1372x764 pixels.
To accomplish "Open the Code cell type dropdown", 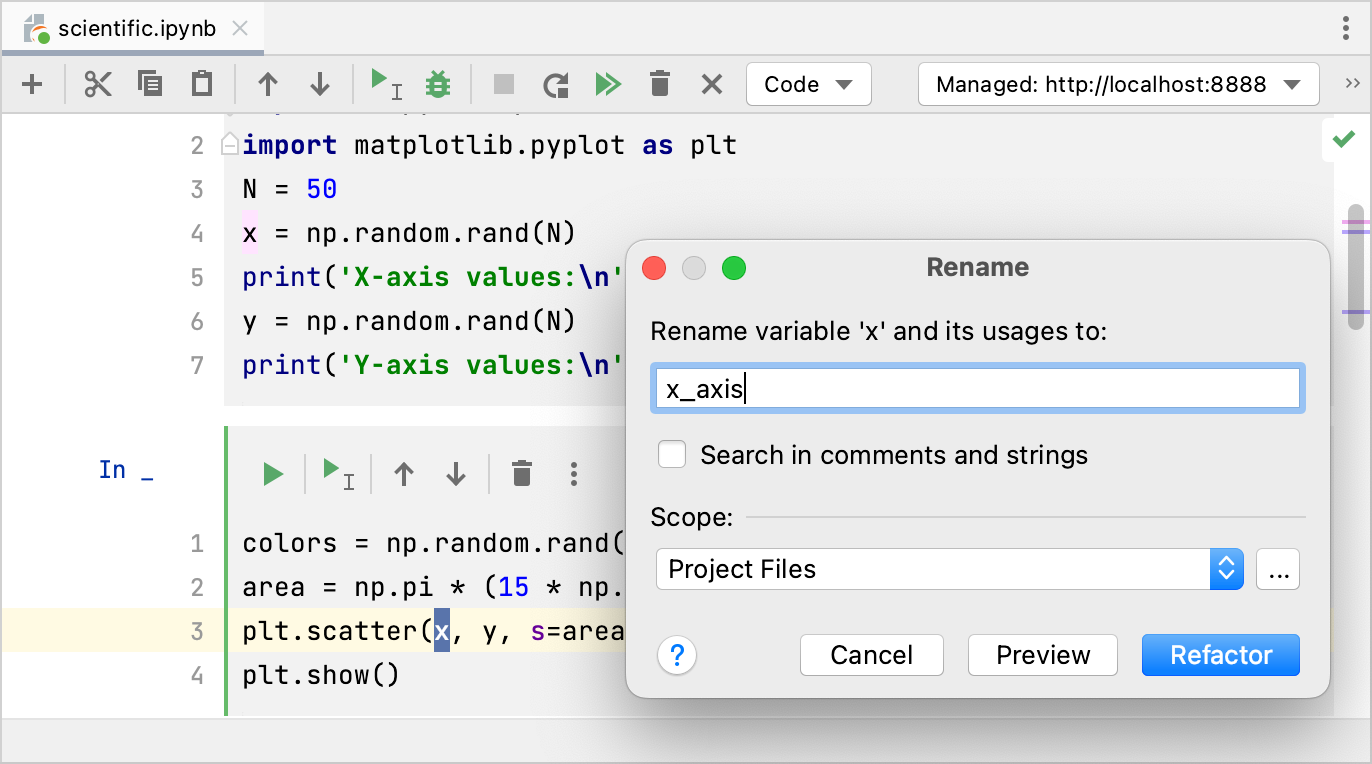I will pyautogui.click(x=808, y=84).
